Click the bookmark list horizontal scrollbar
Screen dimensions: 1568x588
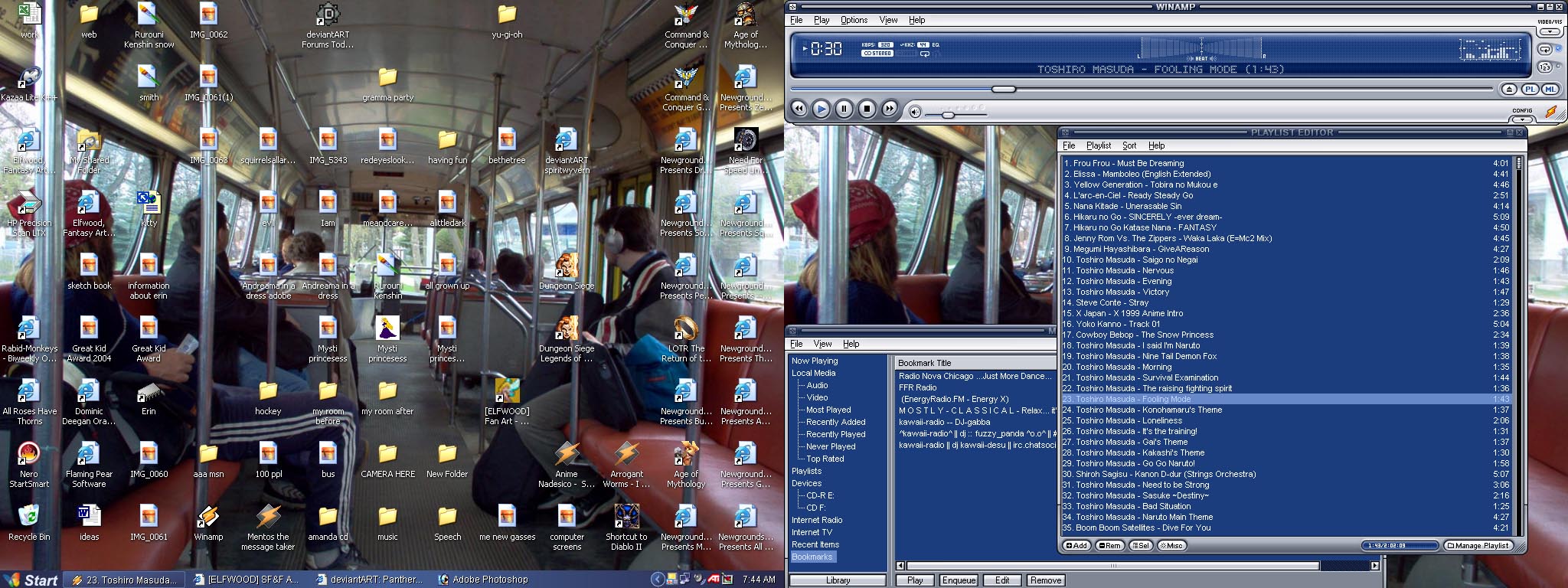(x=1112, y=566)
